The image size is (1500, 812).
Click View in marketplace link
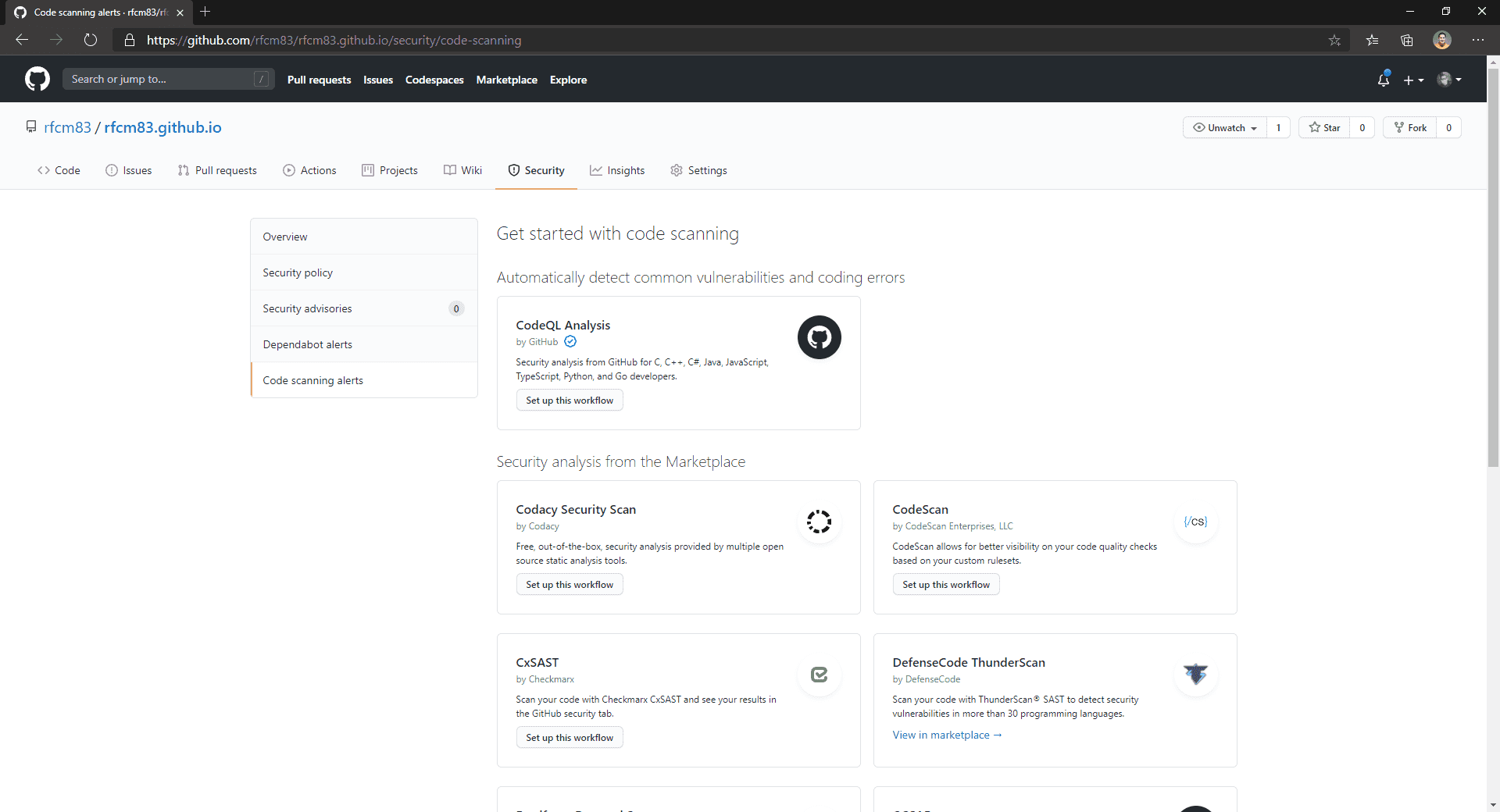point(947,735)
